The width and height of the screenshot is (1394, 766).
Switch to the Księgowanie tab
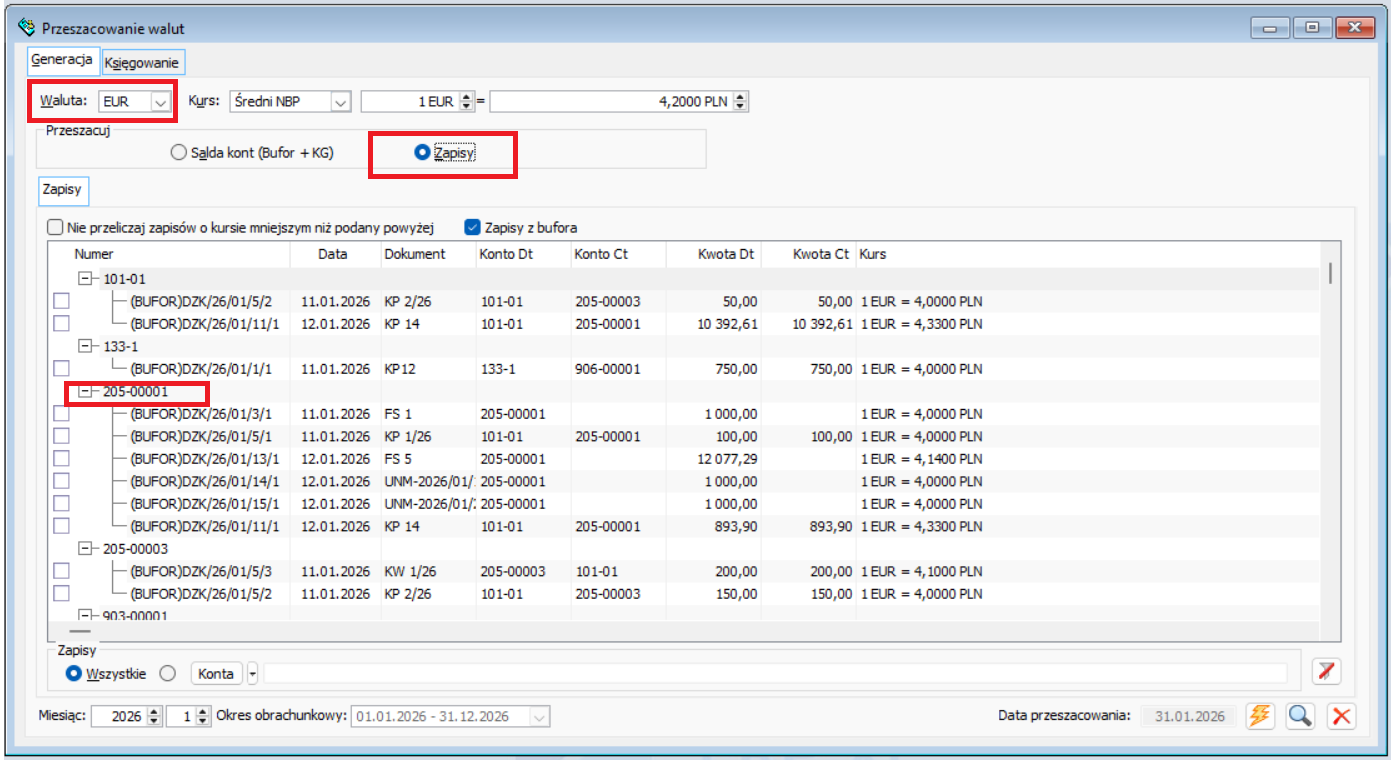click(x=141, y=62)
